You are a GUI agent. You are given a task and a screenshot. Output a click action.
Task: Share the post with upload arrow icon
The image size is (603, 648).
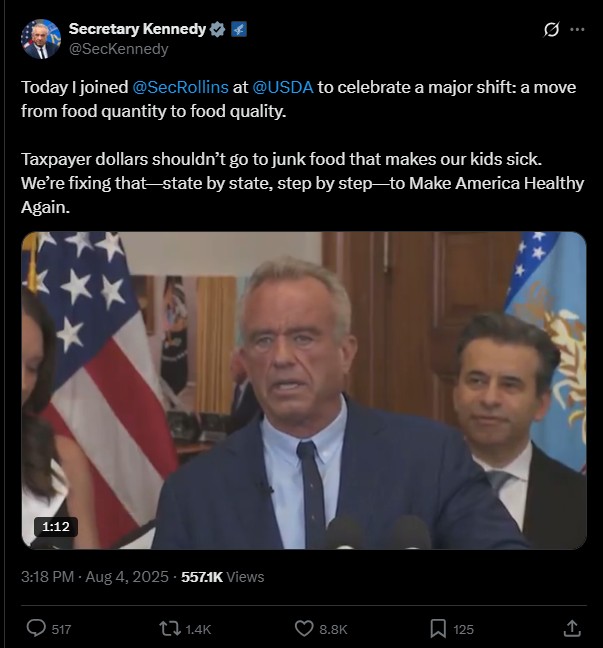(x=572, y=628)
